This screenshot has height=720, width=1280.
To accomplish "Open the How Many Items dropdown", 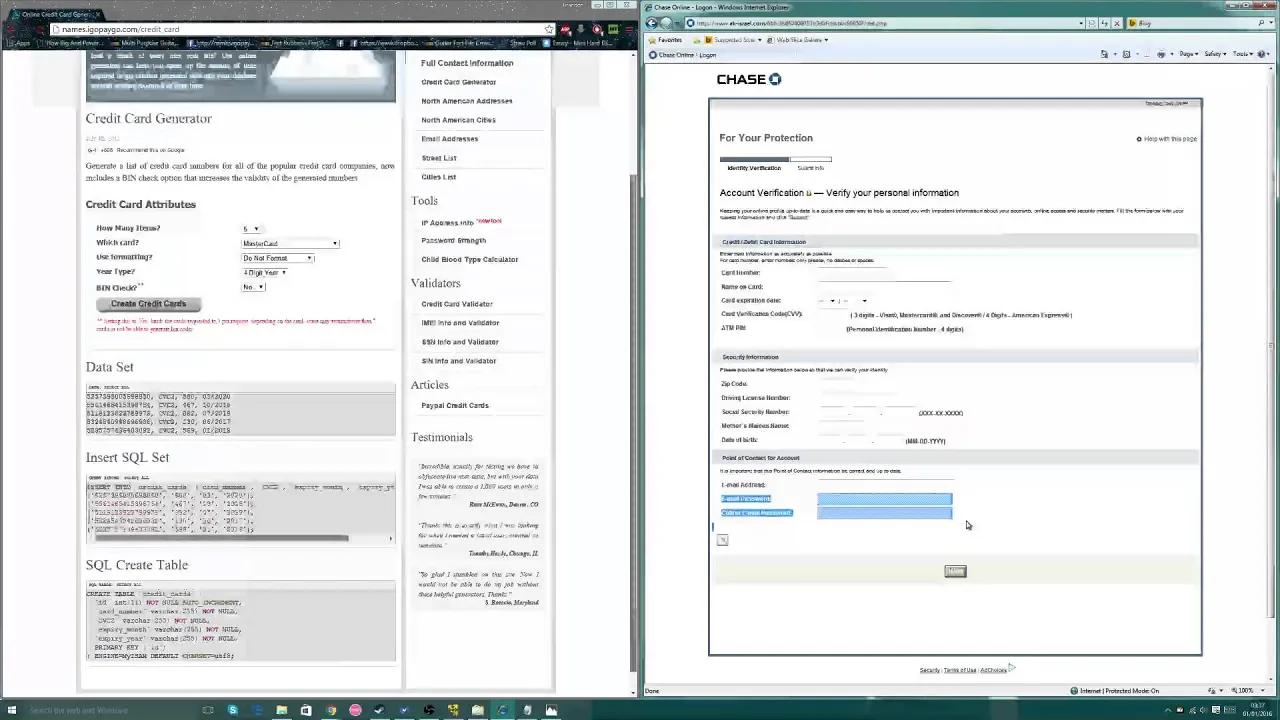I will 251,229.
